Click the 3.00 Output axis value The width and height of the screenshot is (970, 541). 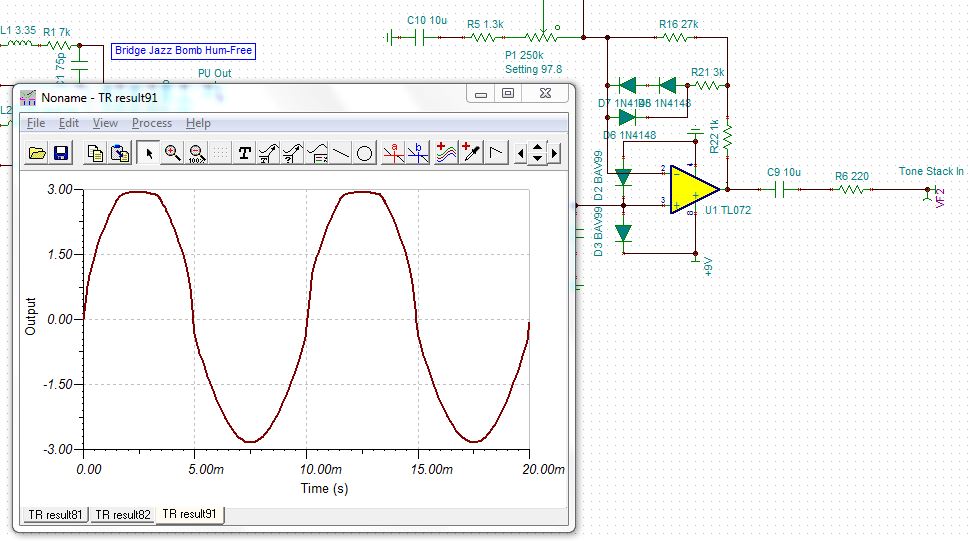(x=60, y=189)
